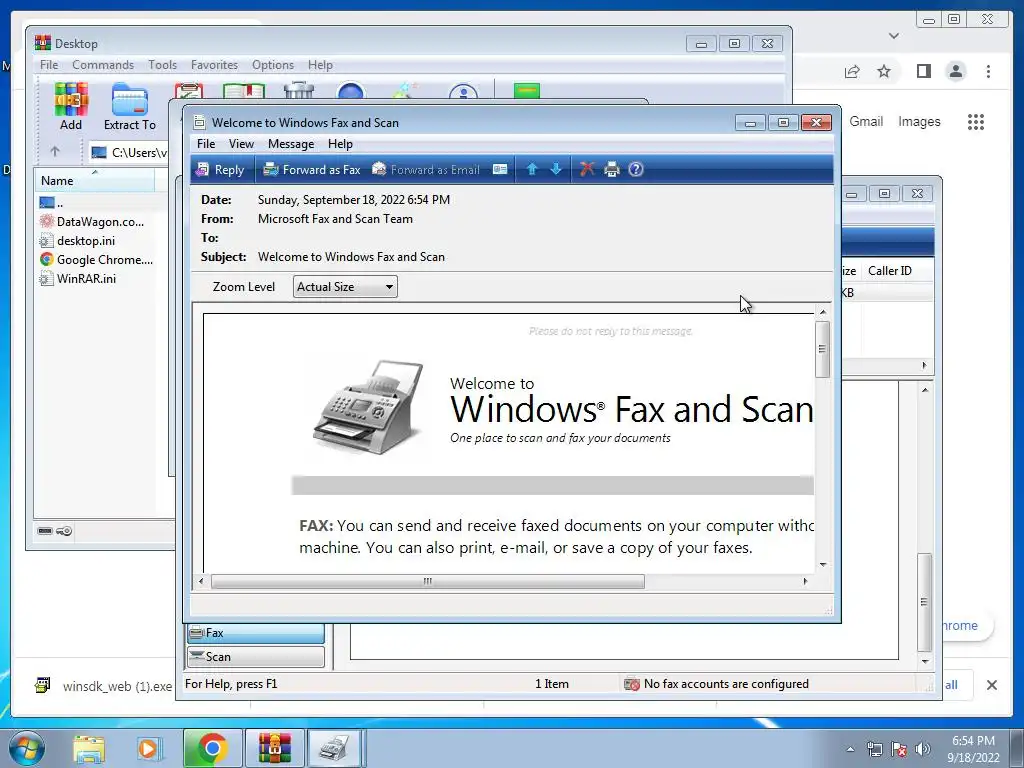
Task: Click Forward as Email toolbar button
Action: click(426, 170)
